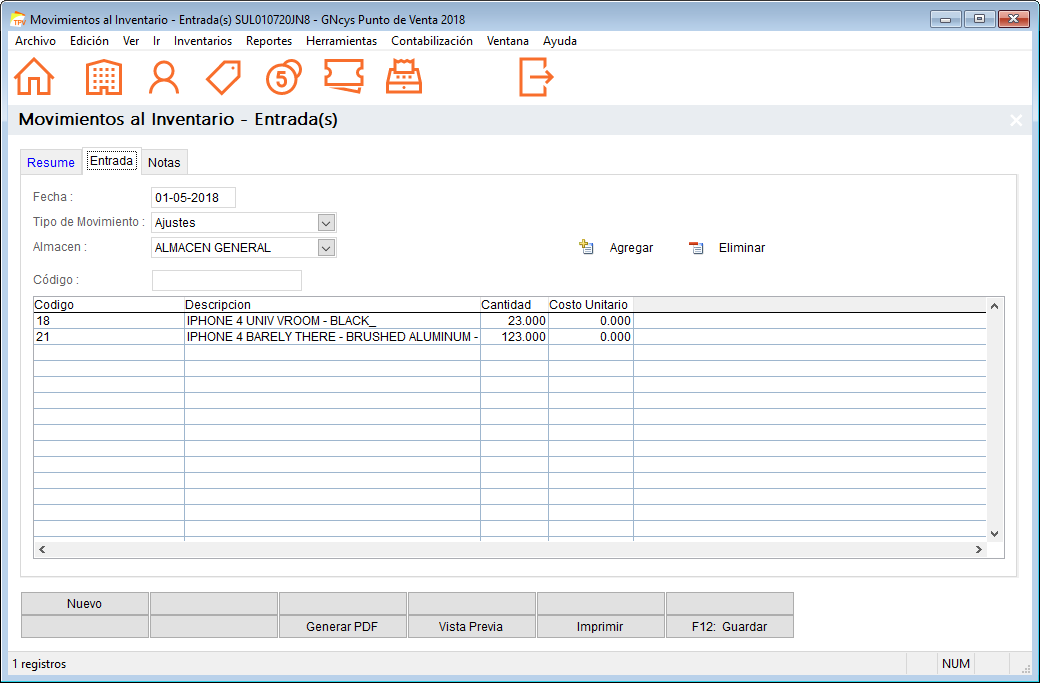This screenshot has width=1040, height=683.
Task: Open the Edición menu
Action: click(x=89, y=41)
